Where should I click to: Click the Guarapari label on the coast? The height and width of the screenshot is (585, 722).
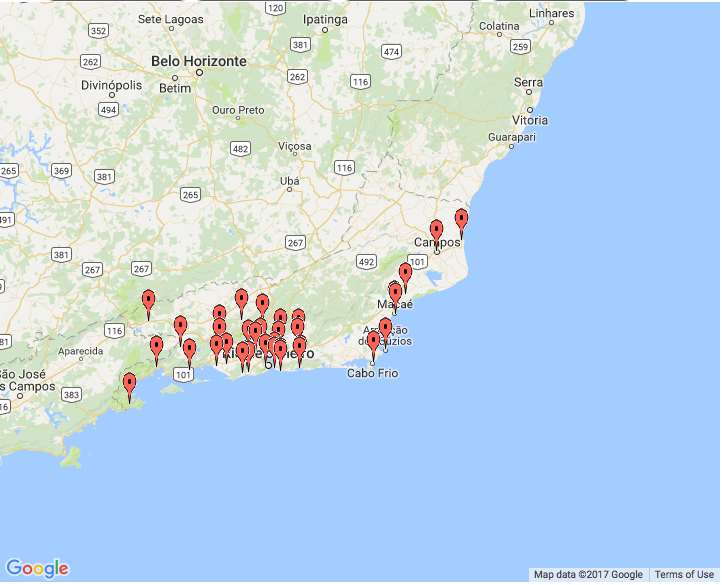point(512,137)
